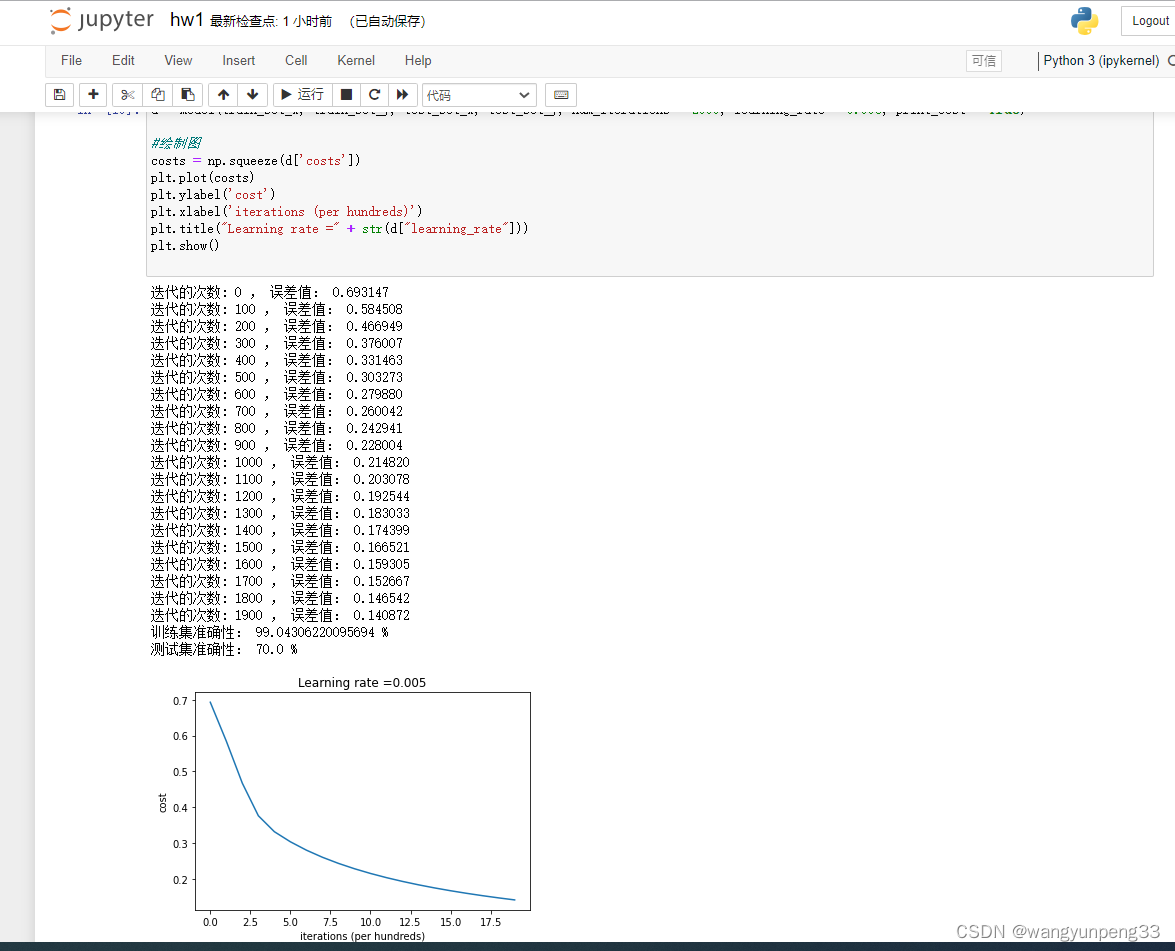1175x951 pixels.
Task: Click output line for iteration 500
Action: tap(277, 378)
